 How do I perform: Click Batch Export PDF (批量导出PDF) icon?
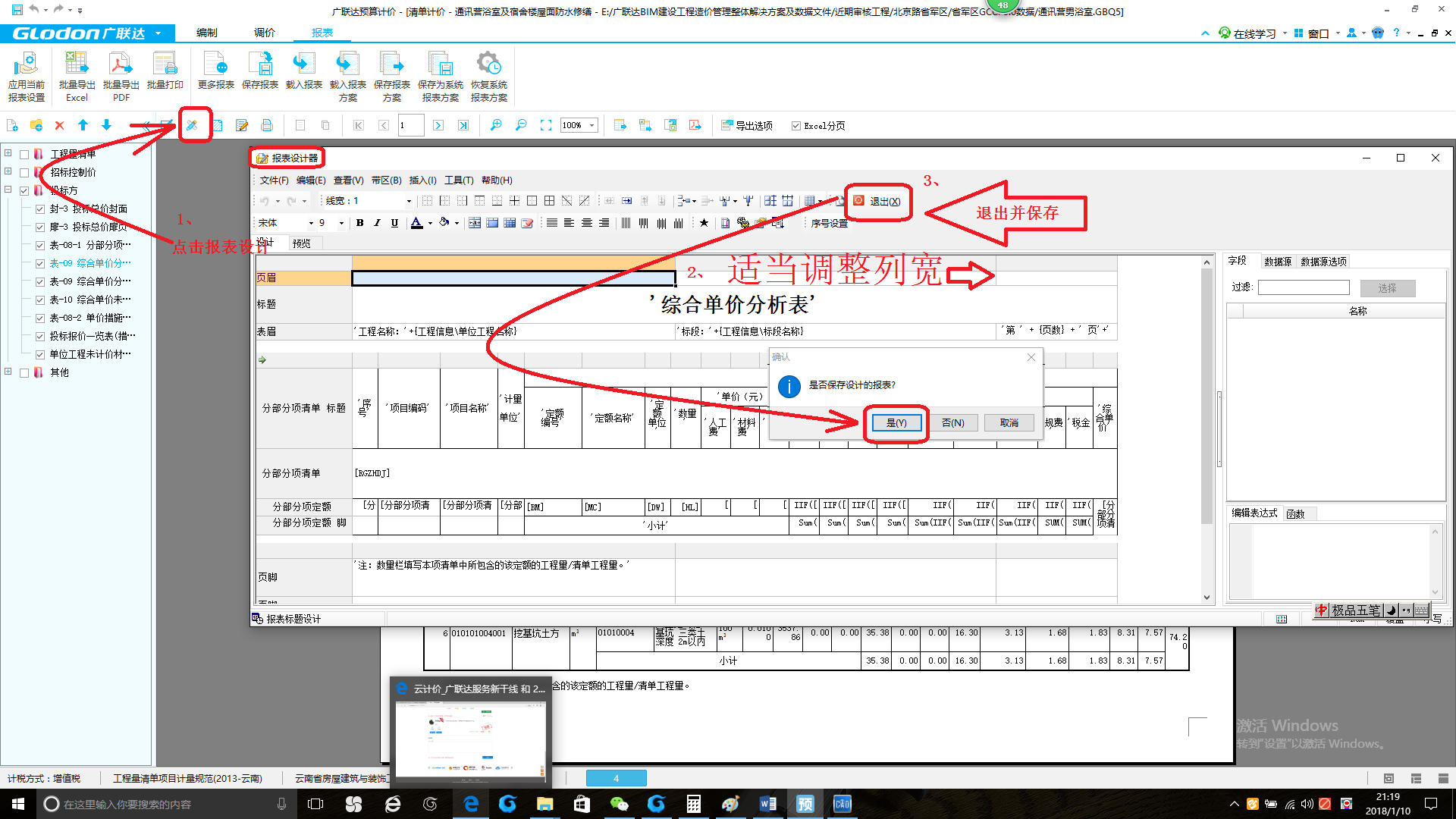click(121, 76)
